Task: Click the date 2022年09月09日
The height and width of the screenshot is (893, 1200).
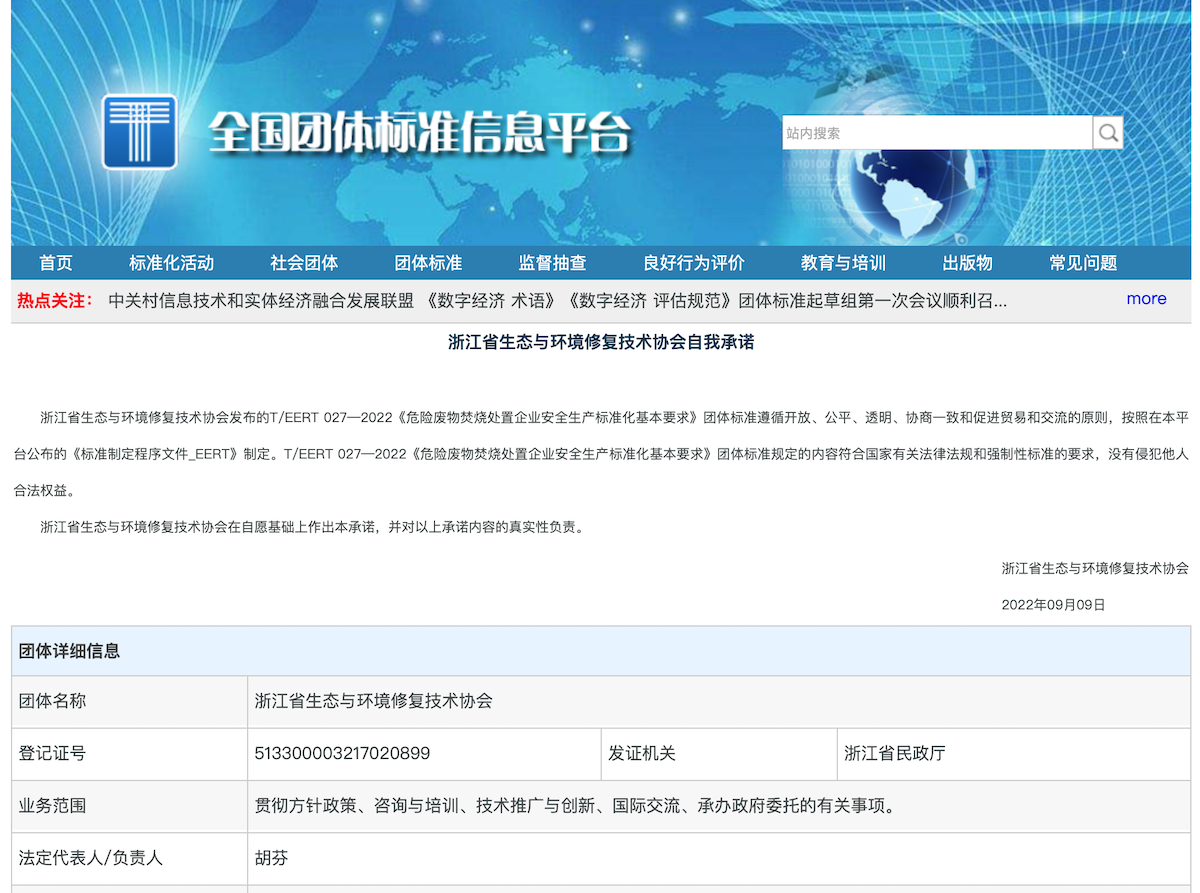Action: [x=1053, y=605]
